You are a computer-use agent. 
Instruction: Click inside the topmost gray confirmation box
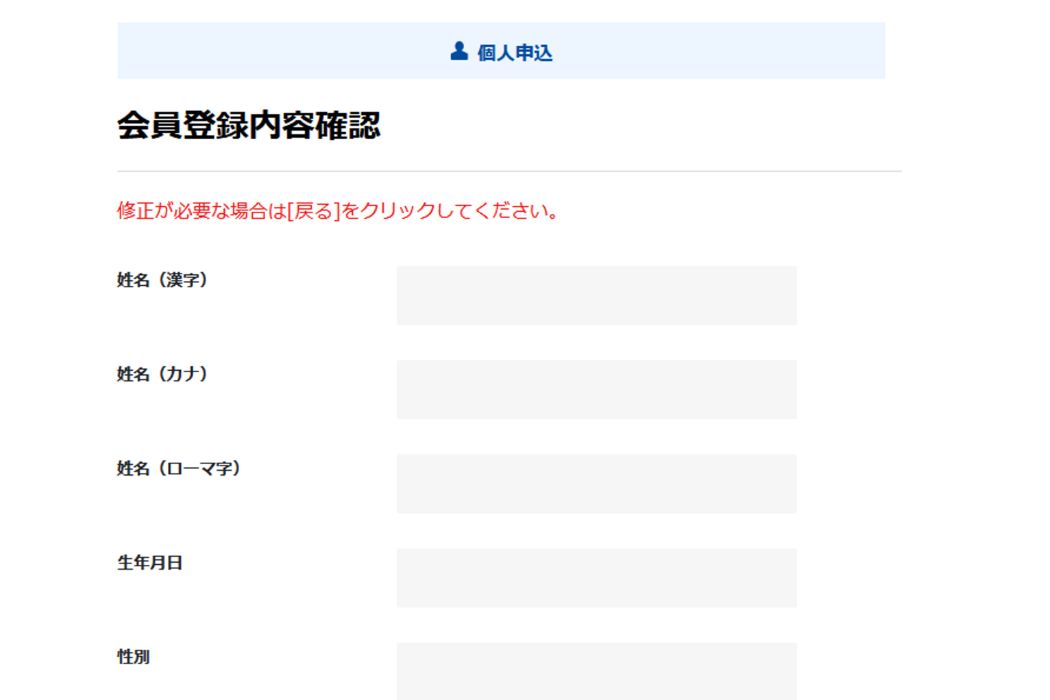click(x=597, y=294)
